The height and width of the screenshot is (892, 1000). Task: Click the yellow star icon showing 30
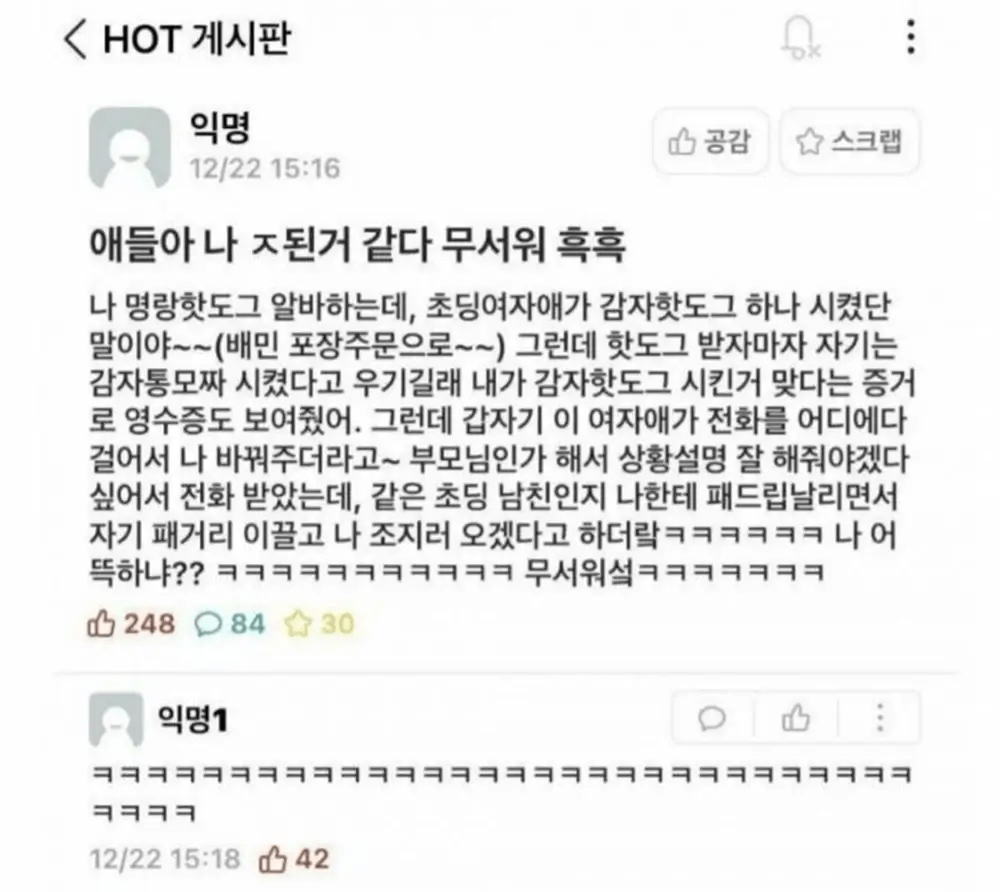coord(298,624)
